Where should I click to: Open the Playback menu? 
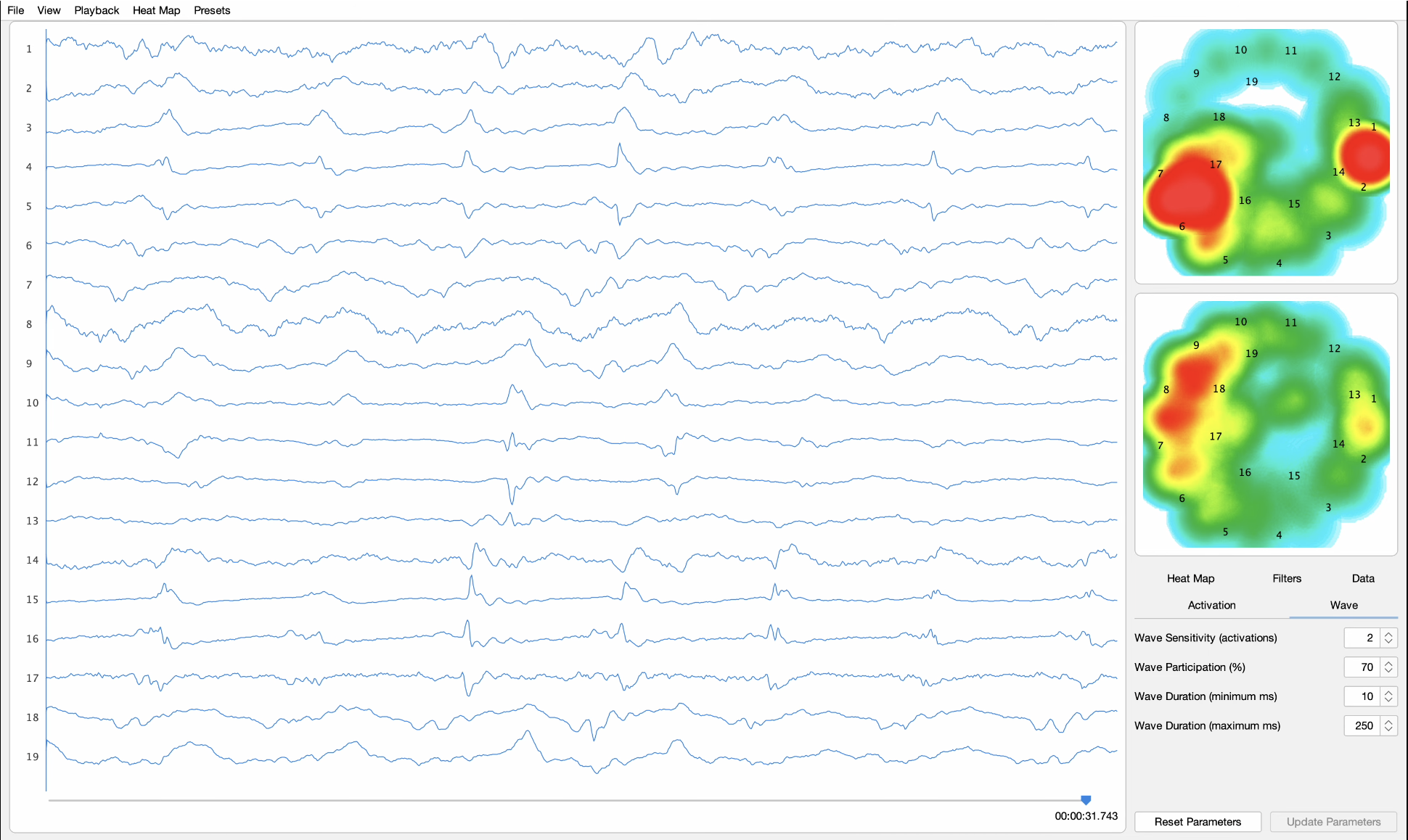tap(97, 10)
